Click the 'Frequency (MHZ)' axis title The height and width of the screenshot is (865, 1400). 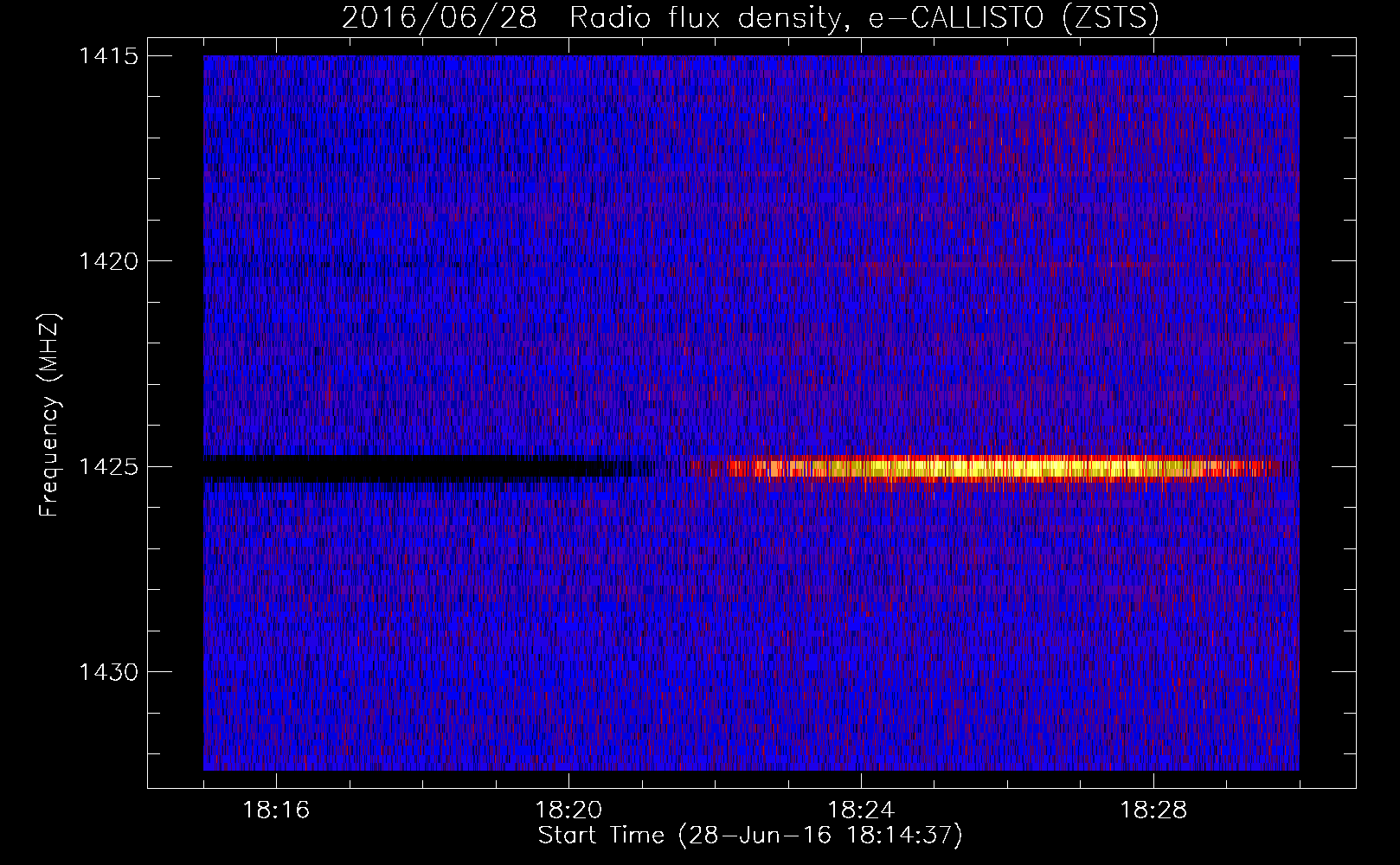pyautogui.click(x=50, y=415)
